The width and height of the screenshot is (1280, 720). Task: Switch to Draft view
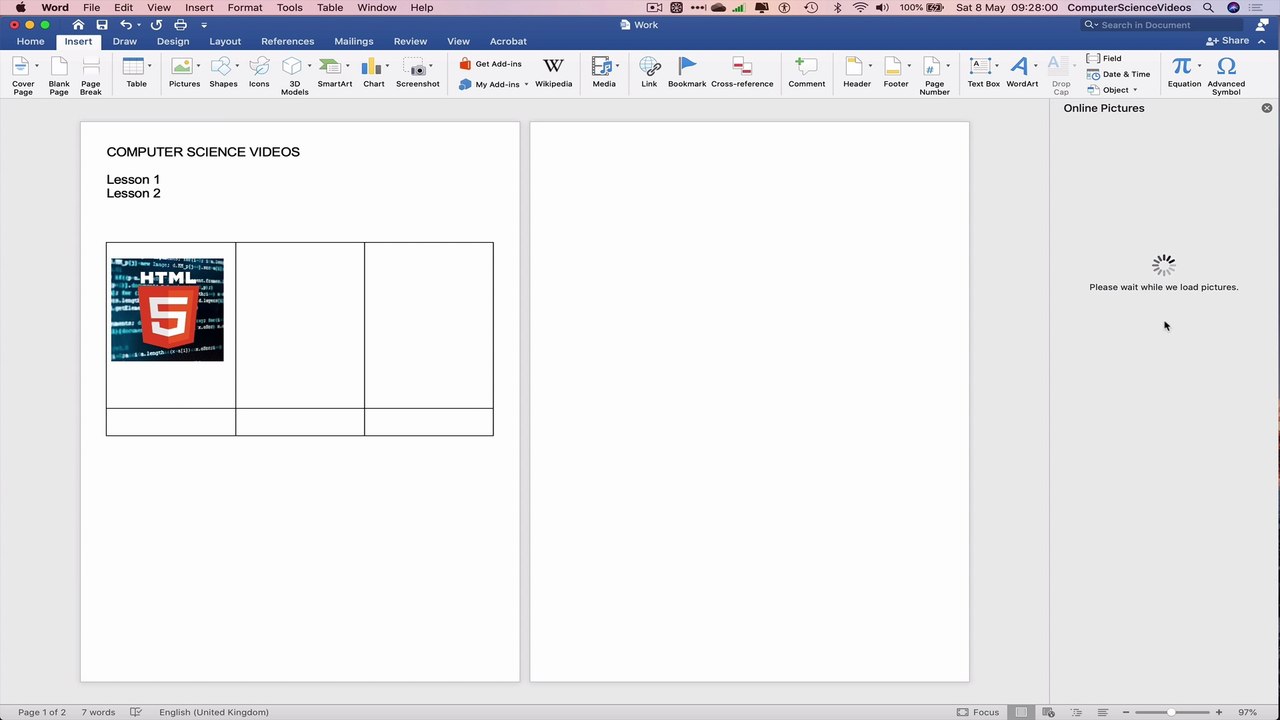pos(1102,712)
